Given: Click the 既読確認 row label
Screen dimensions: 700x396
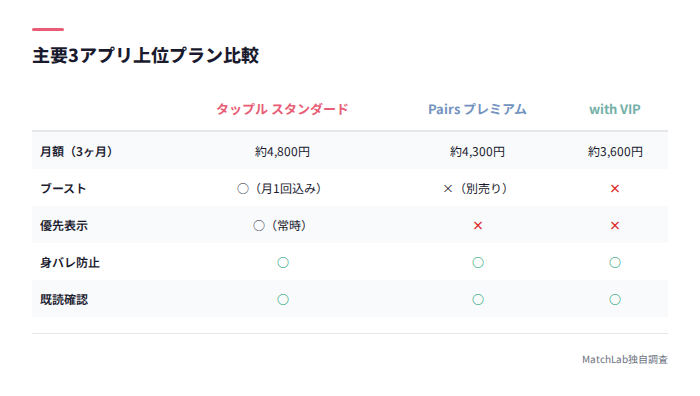Looking at the screenshot, I should click(x=64, y=300).
